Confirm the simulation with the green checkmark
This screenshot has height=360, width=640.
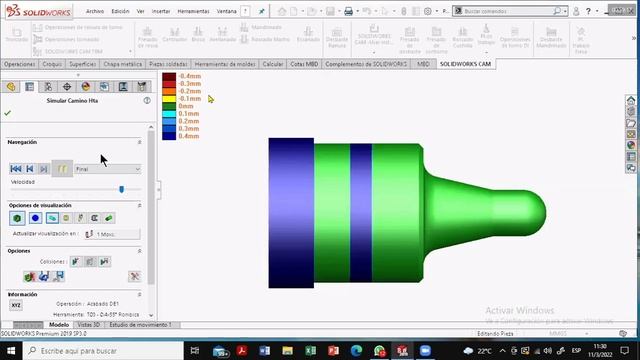(x=7, y=113)
